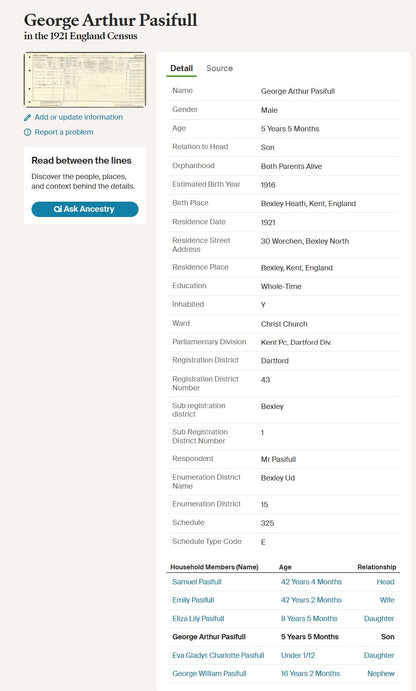Click the info icon beside Report a problem
This screenshot has width=416, height=691.
click(27, 132)
